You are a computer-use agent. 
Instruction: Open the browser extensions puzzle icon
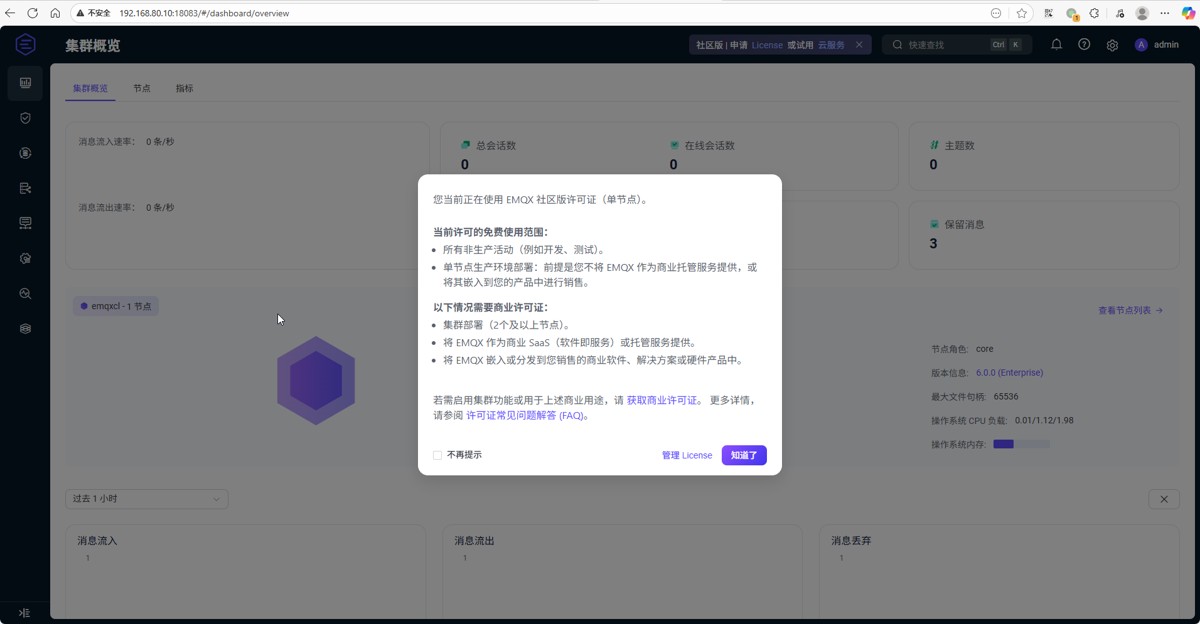pyautogui.click(x=1095, y=13)
